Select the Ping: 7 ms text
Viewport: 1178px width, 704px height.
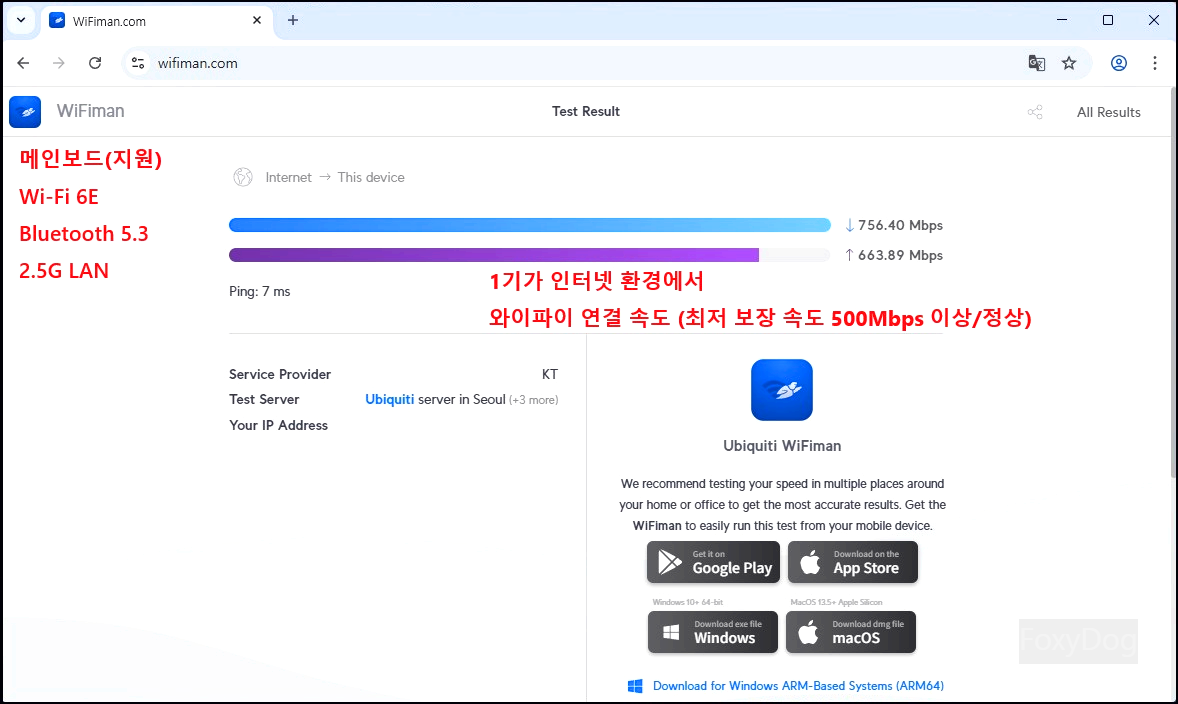click(x=259, y=292)
